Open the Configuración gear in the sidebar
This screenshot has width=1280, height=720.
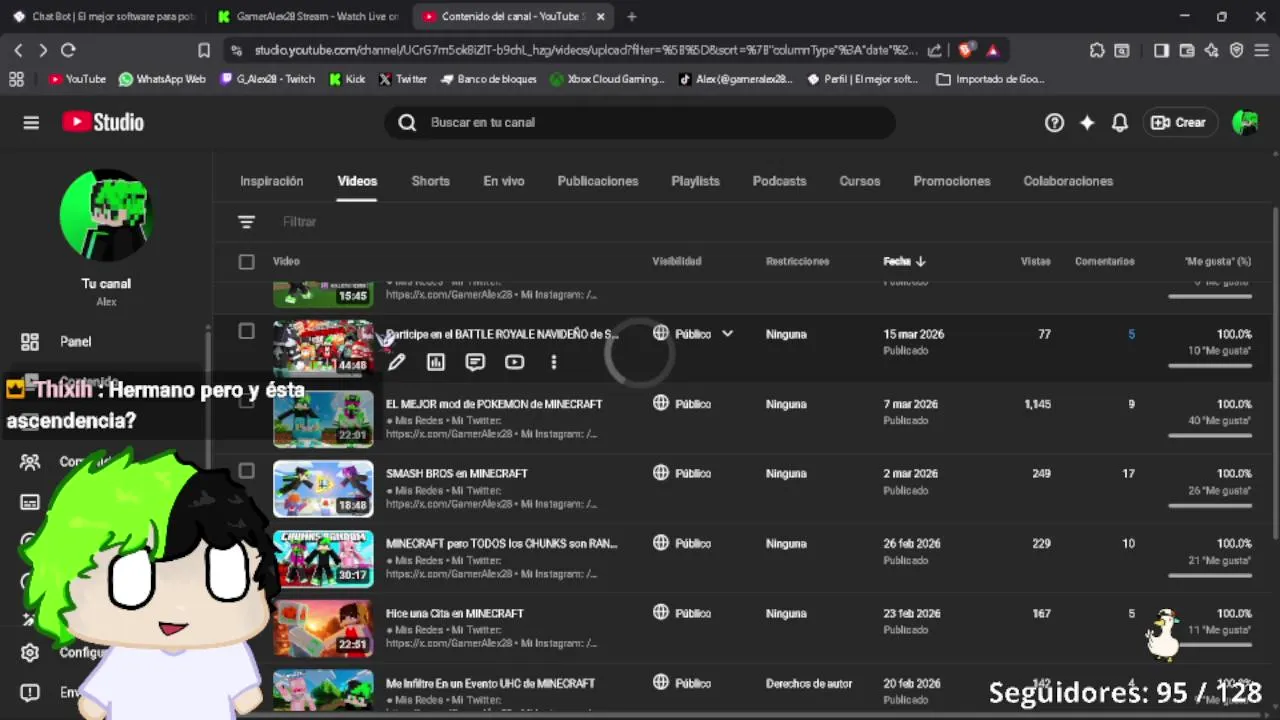pos(30,652)
